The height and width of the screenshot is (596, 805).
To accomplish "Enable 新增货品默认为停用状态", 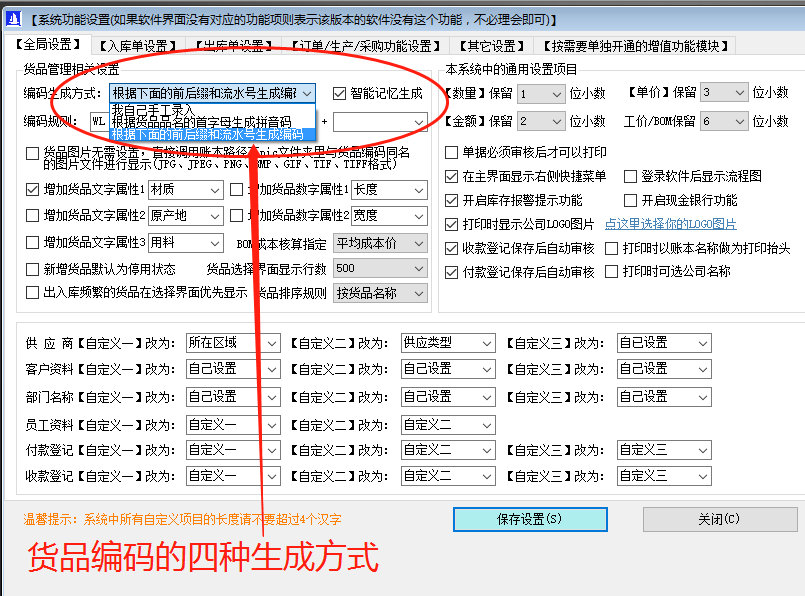I will [x=30, y=268].
